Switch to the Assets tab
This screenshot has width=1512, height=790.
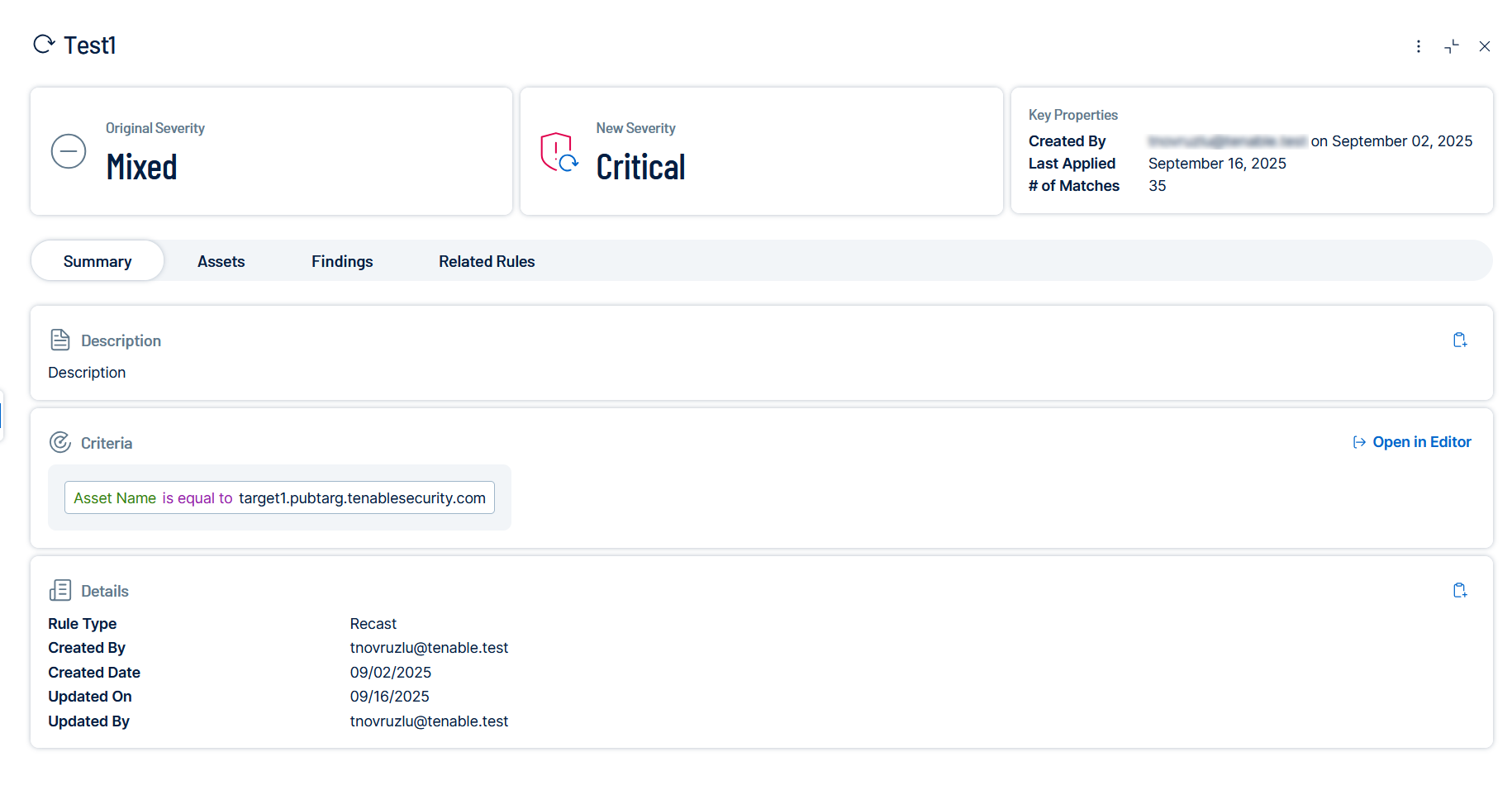click(x=221, y=261)
